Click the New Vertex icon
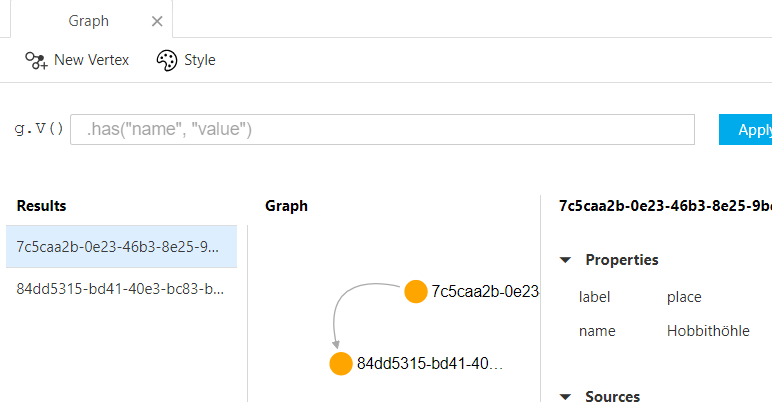Viewport: 772px width, 402px height. 37,60
